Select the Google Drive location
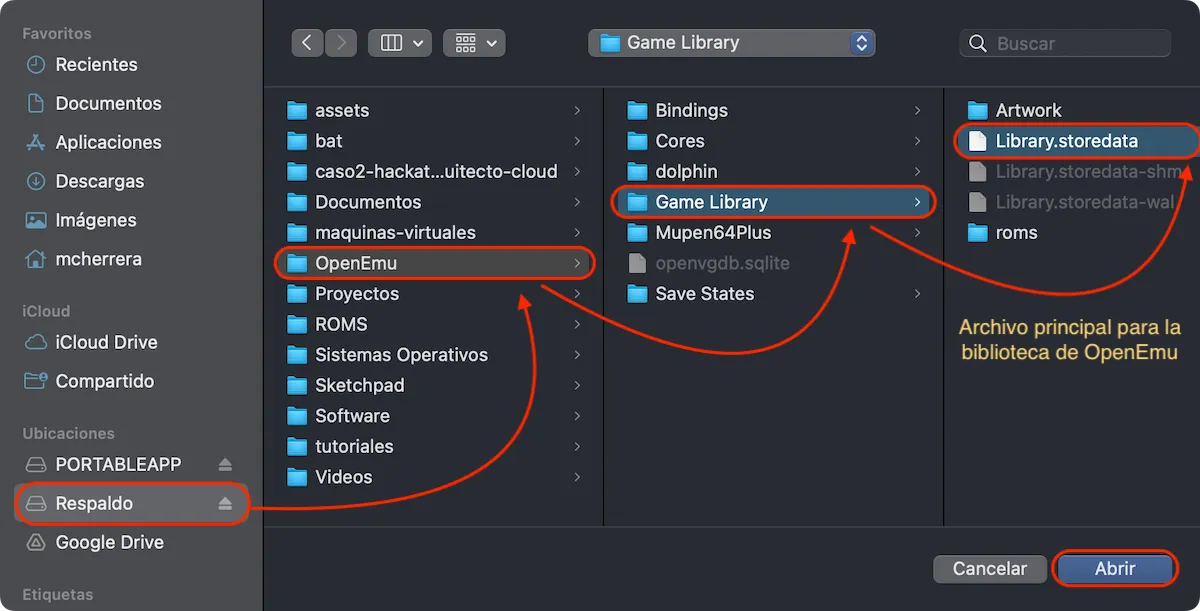This screenshot has width=1200, height=611. click(x=104, y=542)
